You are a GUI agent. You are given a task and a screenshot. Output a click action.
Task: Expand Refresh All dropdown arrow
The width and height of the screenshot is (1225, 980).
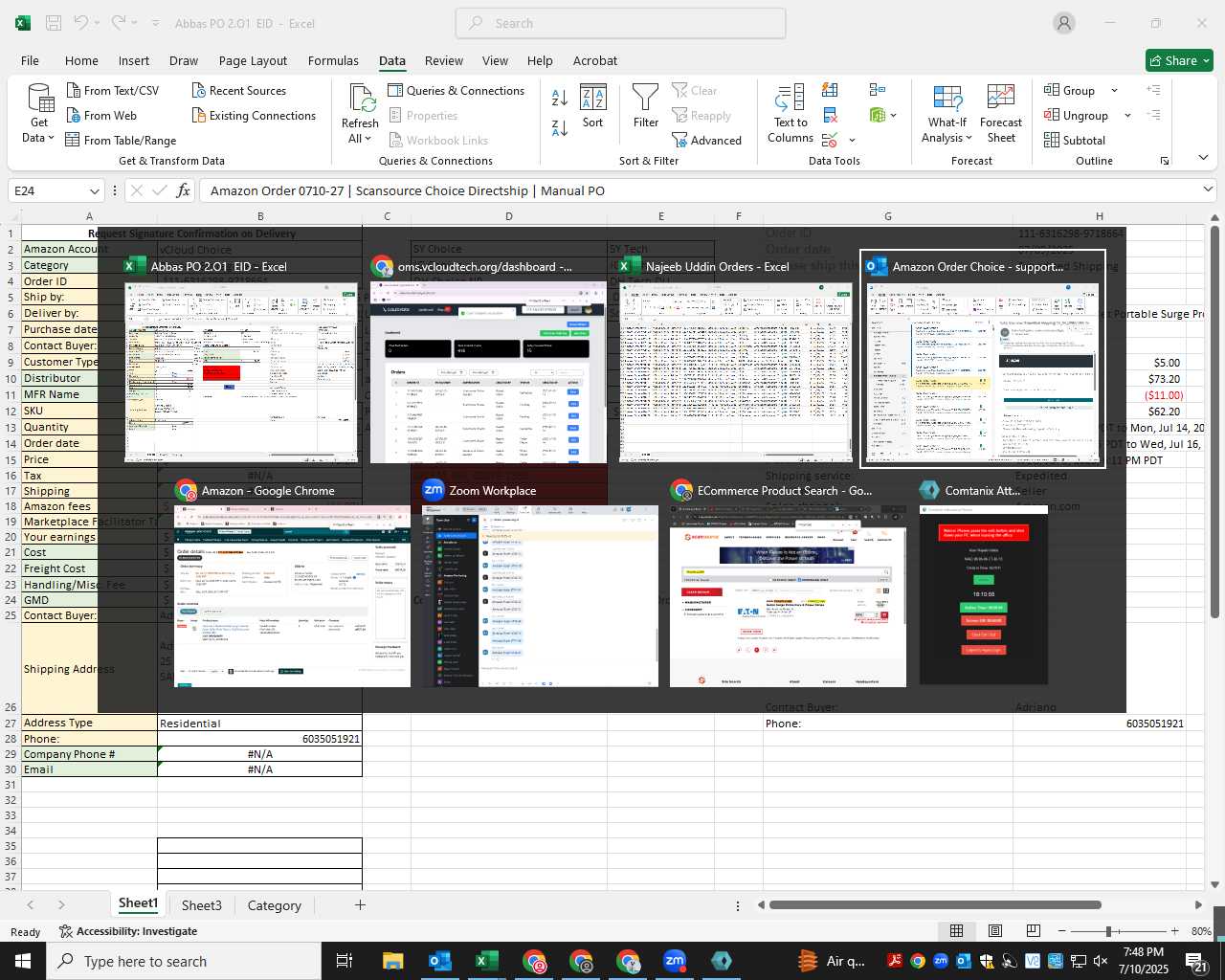tap(367, 138)
